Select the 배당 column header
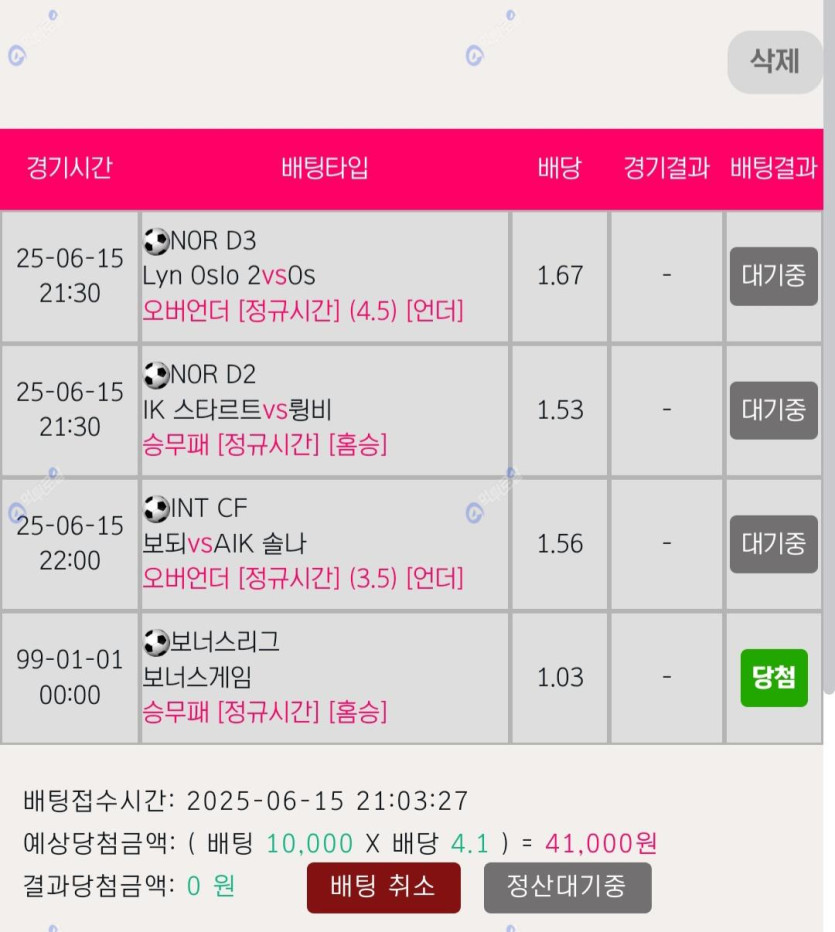Image resolution: width=835 pixels, height=932 pixels. point(559,168)
